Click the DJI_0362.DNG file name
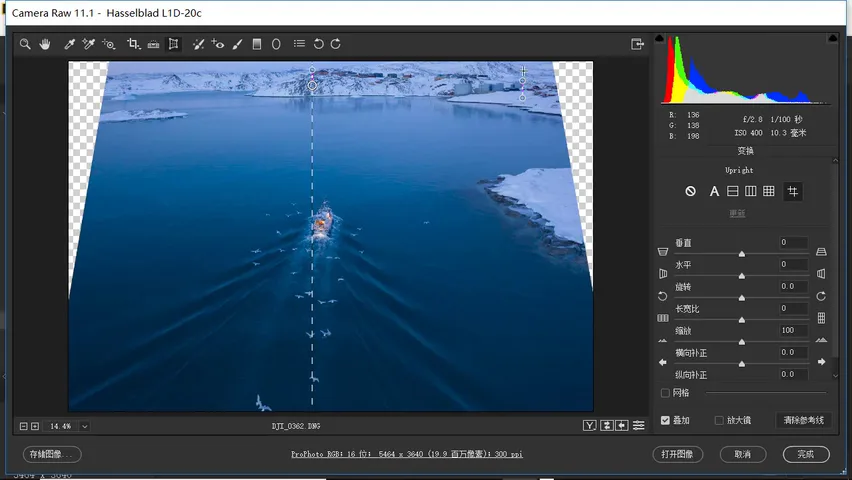This screenshot has width=852, height=480. click(x=296, y=426)
